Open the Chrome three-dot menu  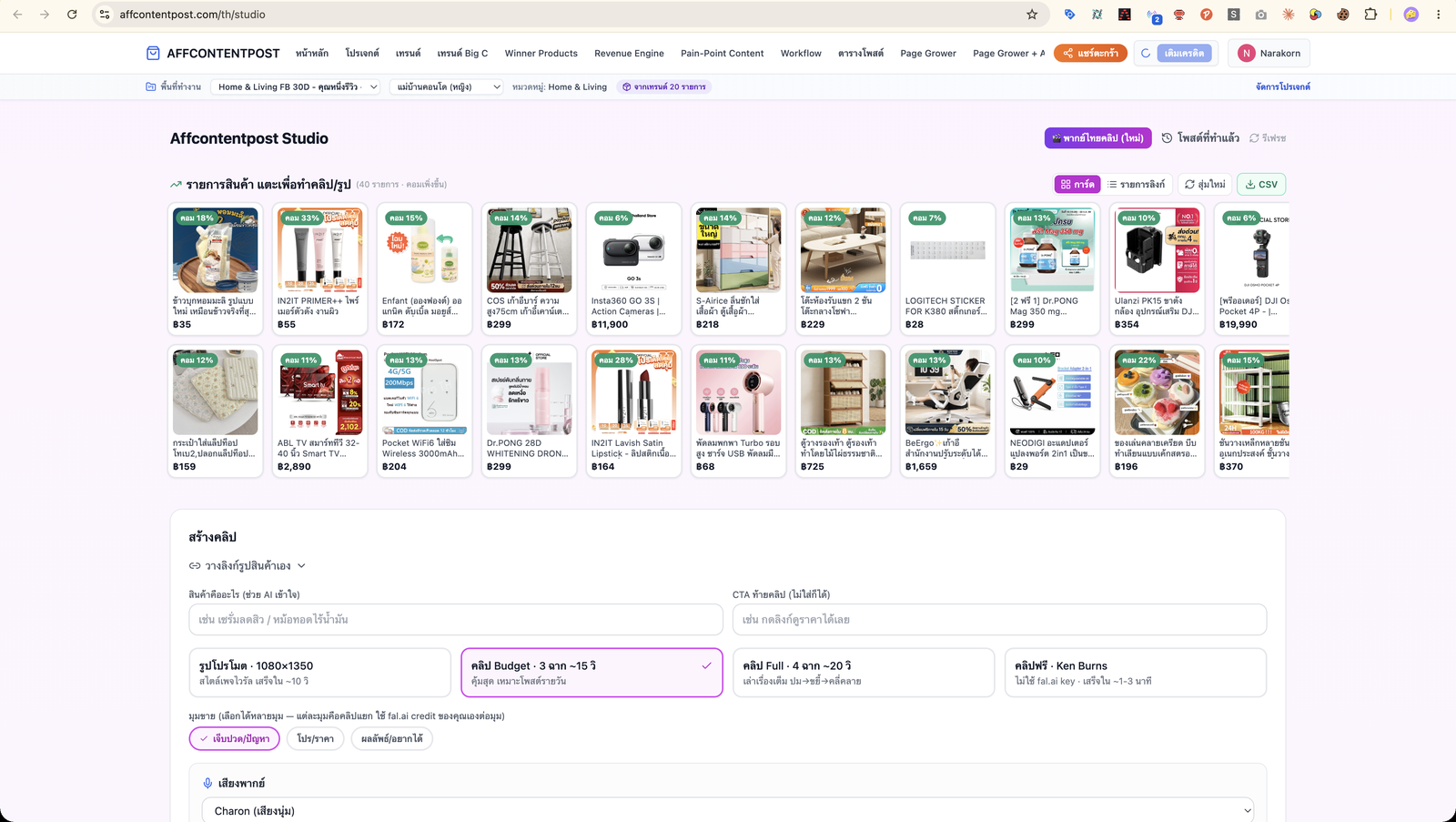pyautogui.click(x=1439, y=15)
